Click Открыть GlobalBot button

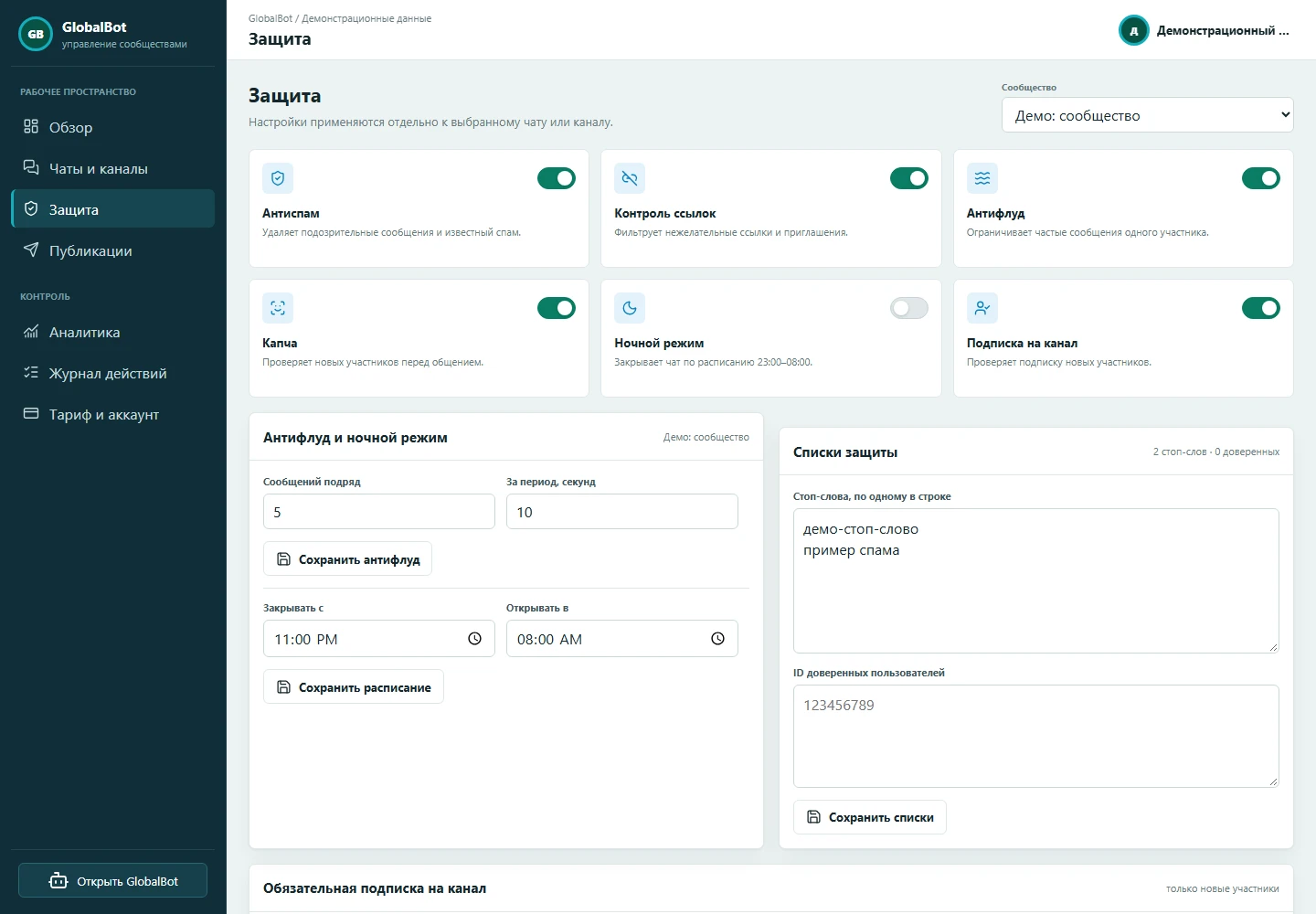[113, 881]
